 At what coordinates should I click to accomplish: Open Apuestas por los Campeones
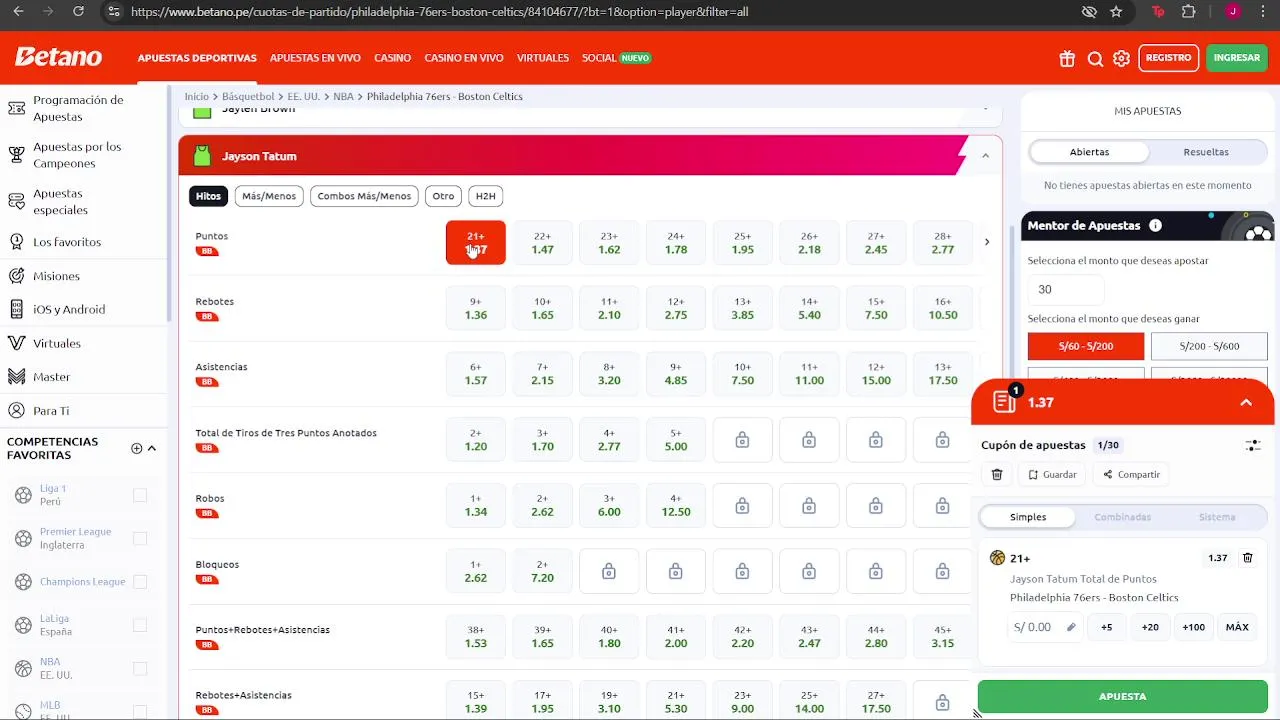point(77,155)
